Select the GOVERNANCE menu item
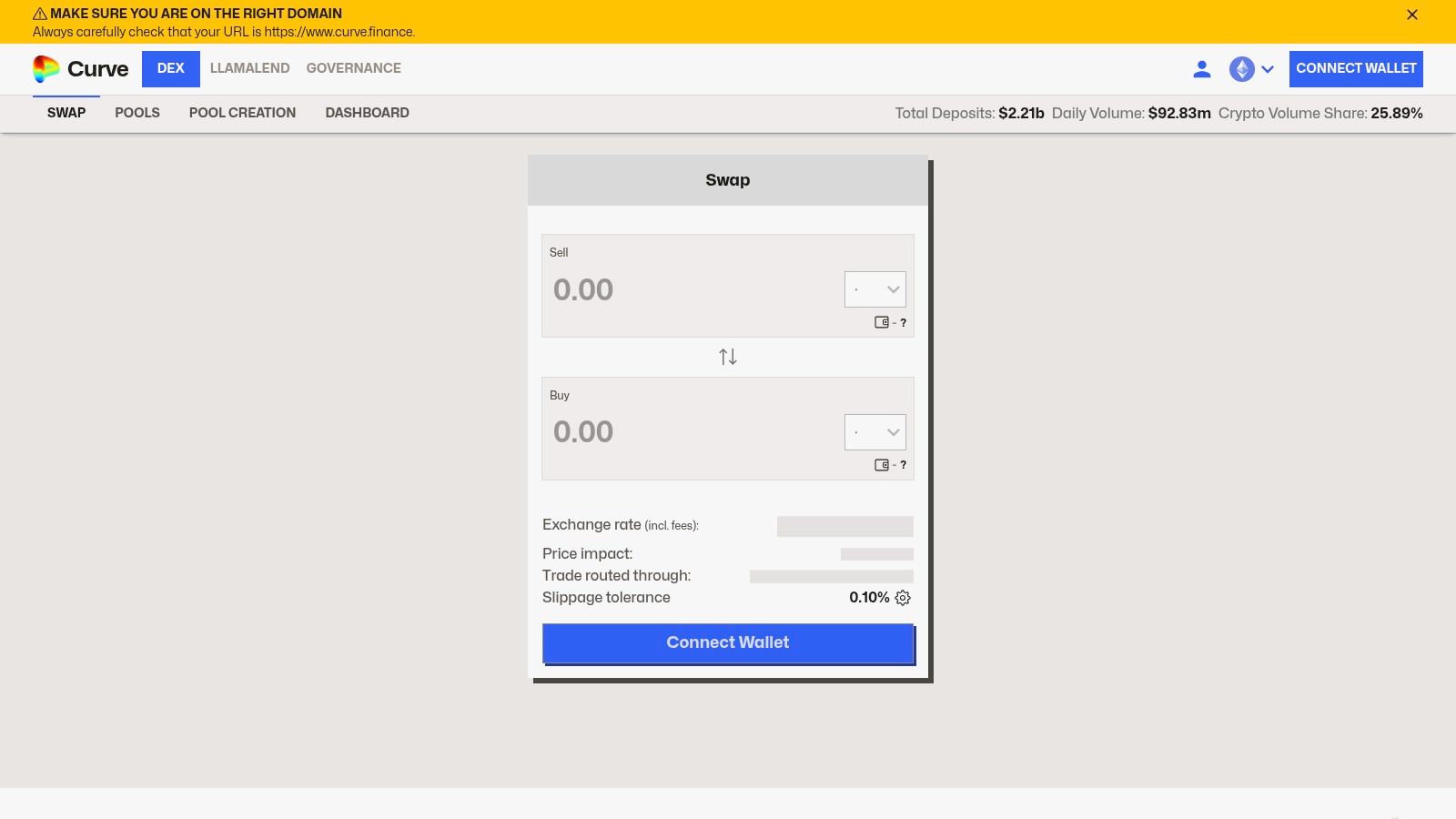Screen dimensions: 1456x819 coord(353,68)
